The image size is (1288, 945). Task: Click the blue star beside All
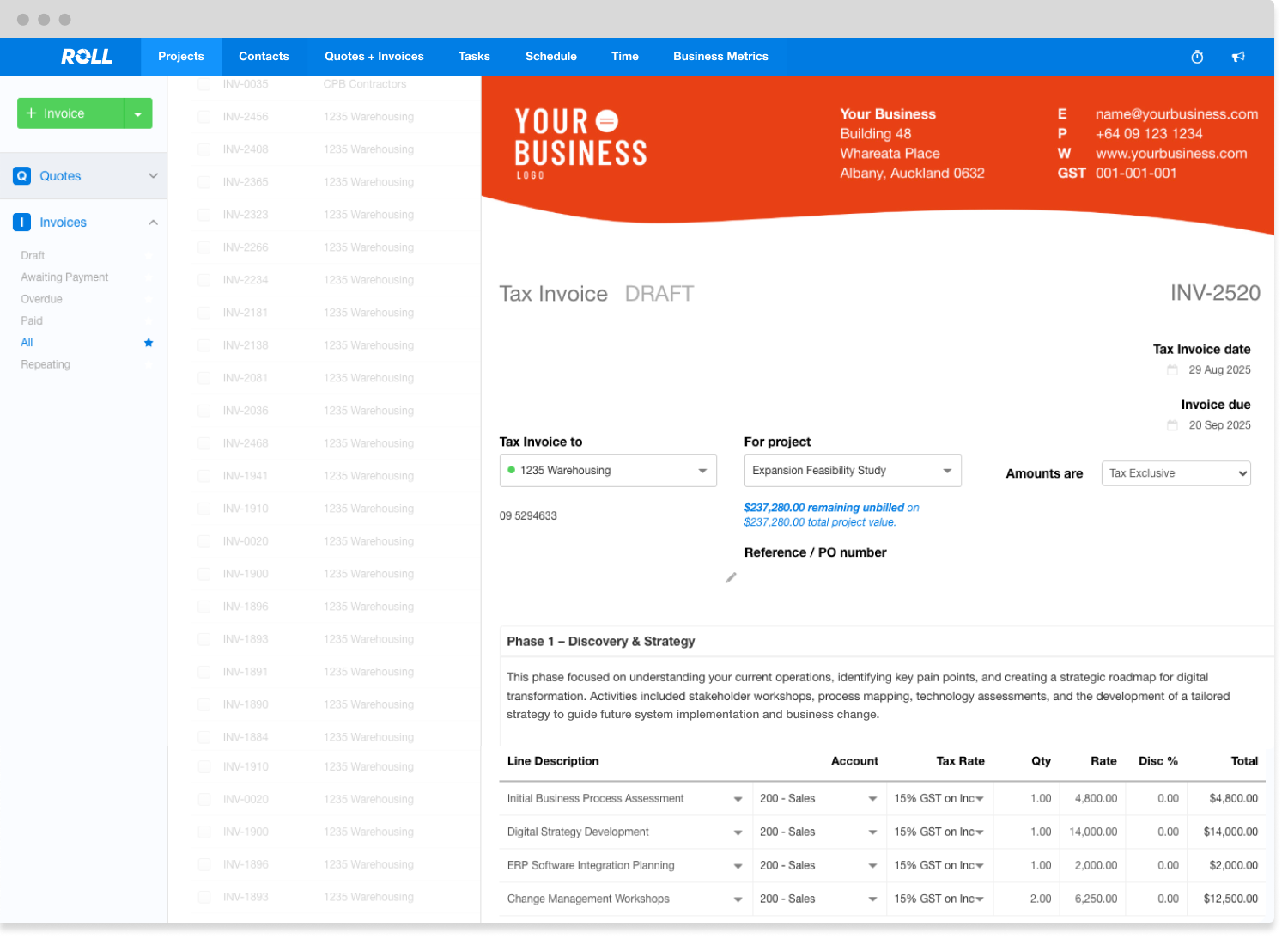(x=149, y=343)
